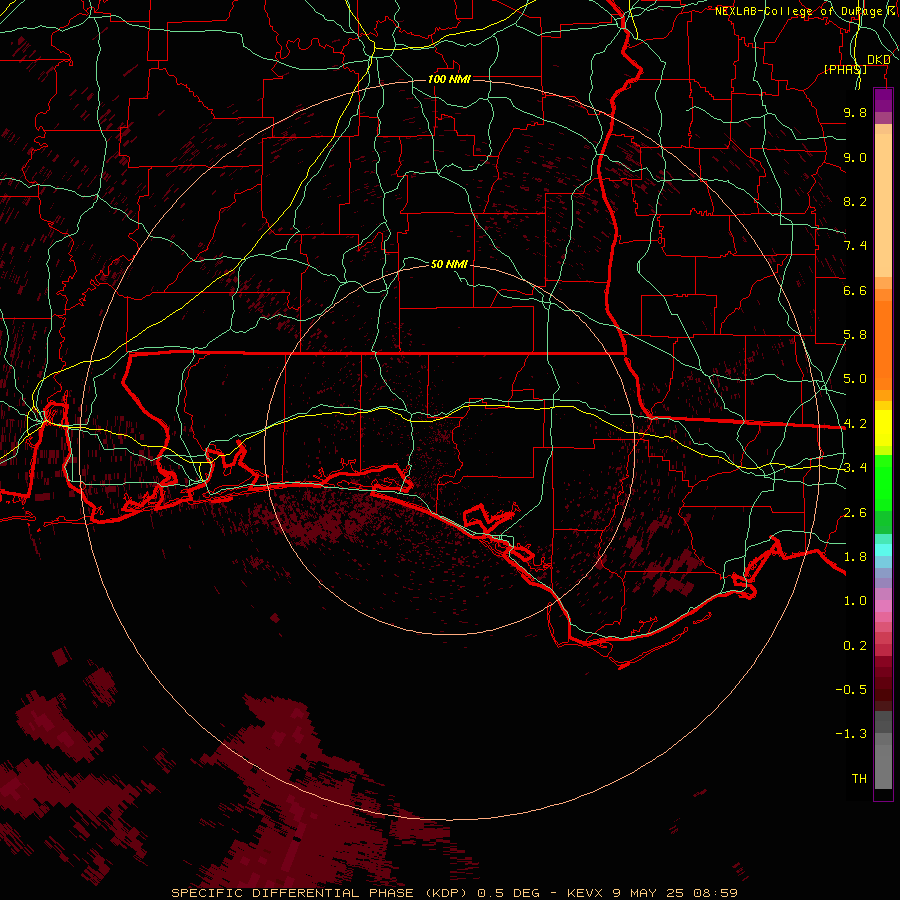The width and height of the screenshot is (900, 900).
Task: Click the 2.6 value on the color scale
Action: [x=855, y=513]
